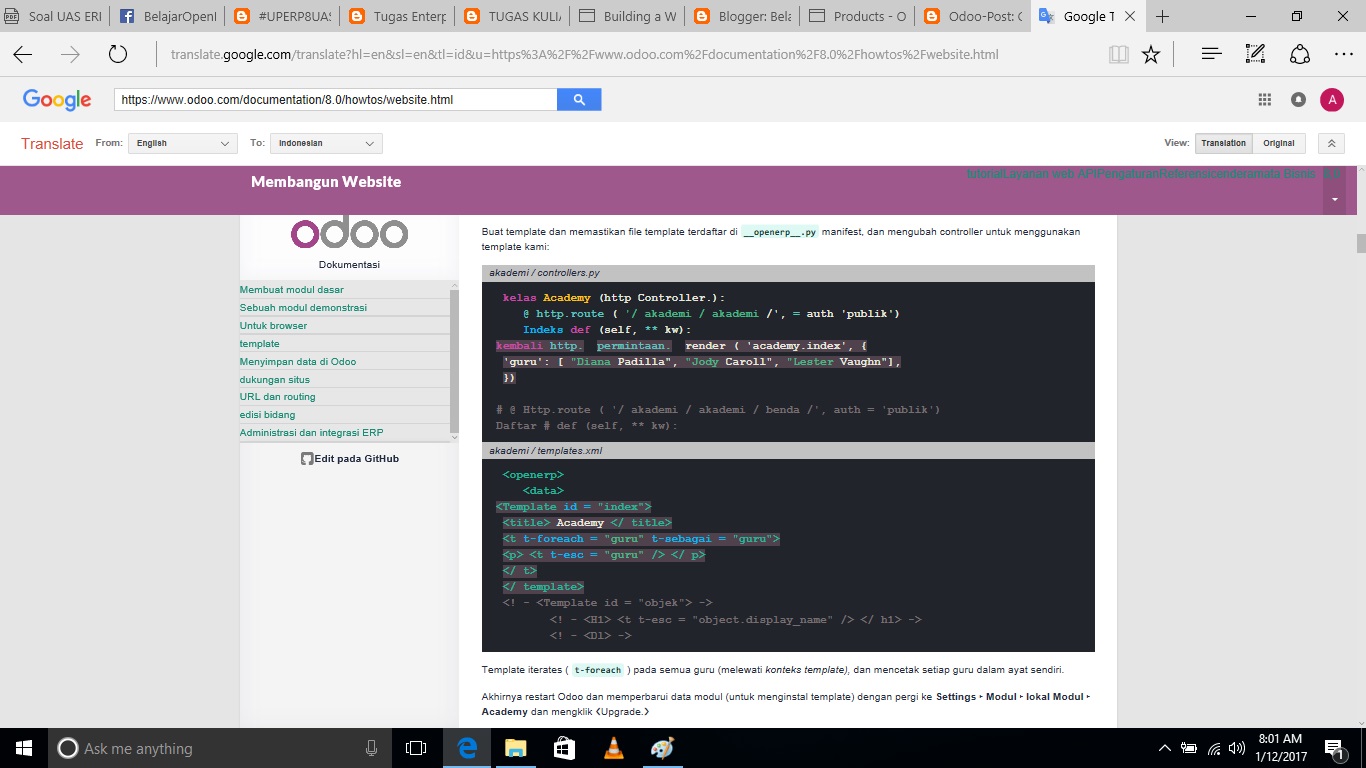This screenshot has height=768, width=1366.
Task: Click the browser forward arrow
Action: tap(70, 55)
